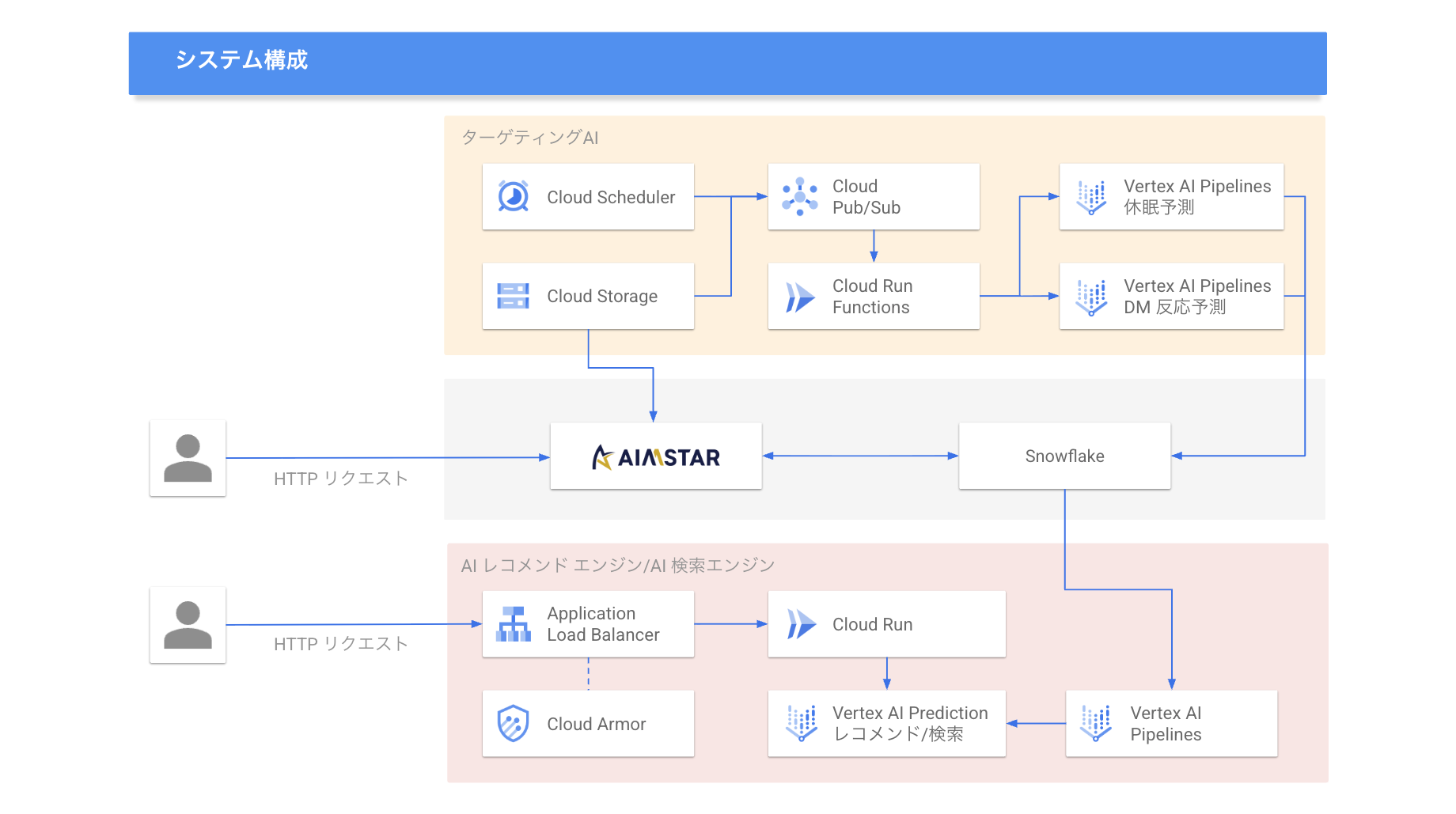Click bottom-section Vertex AI Pipelines icon

tap(1096, 723)
